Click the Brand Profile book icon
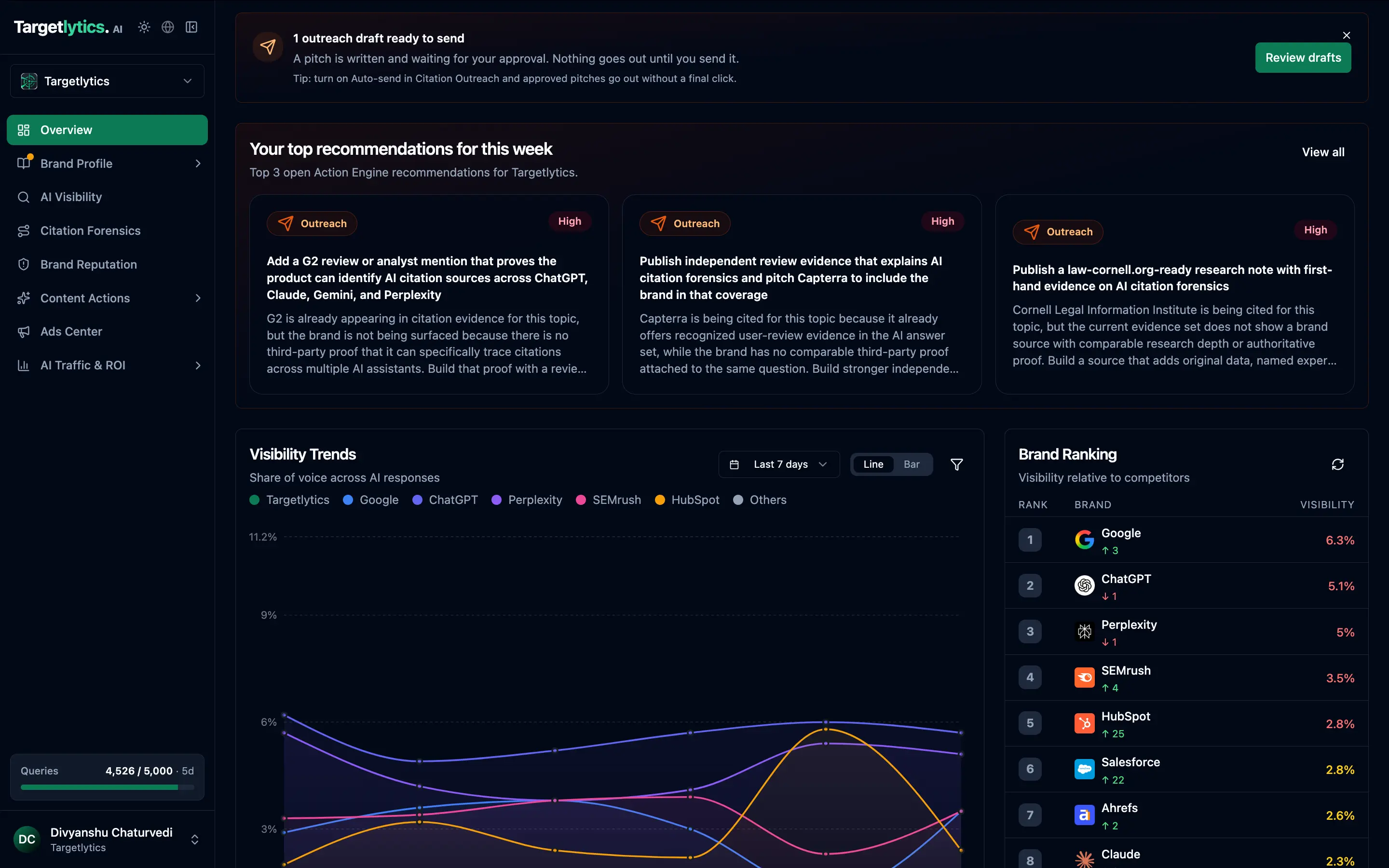The height and width of the screenshot is (868, 1389). coord(24,163)
